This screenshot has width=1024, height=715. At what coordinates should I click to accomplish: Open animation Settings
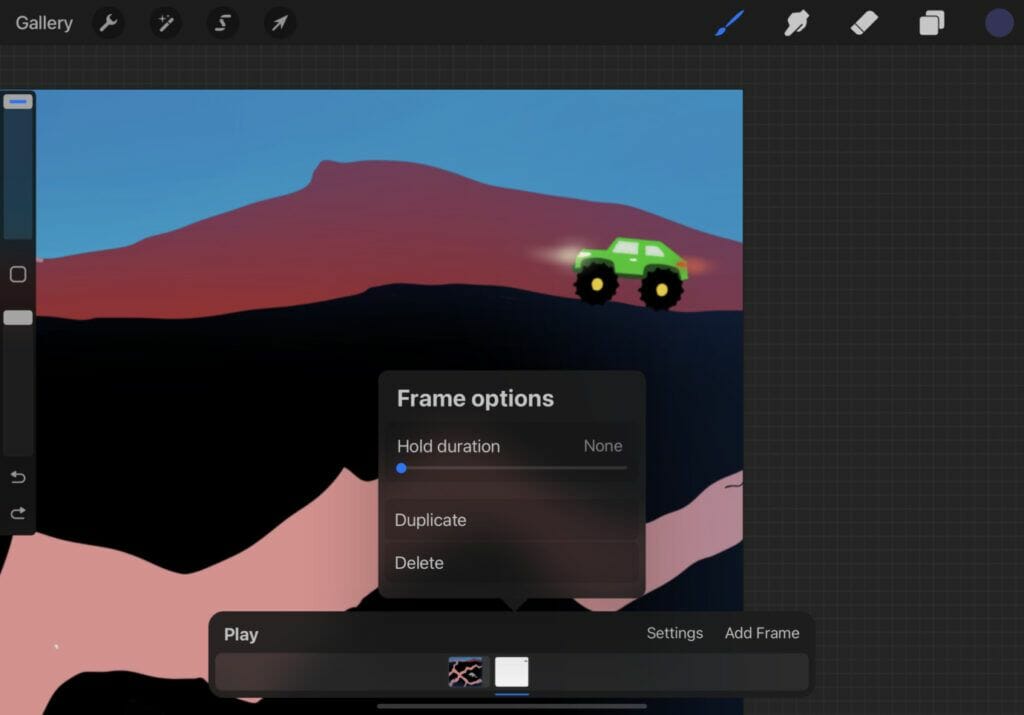(x=675, y=633)
